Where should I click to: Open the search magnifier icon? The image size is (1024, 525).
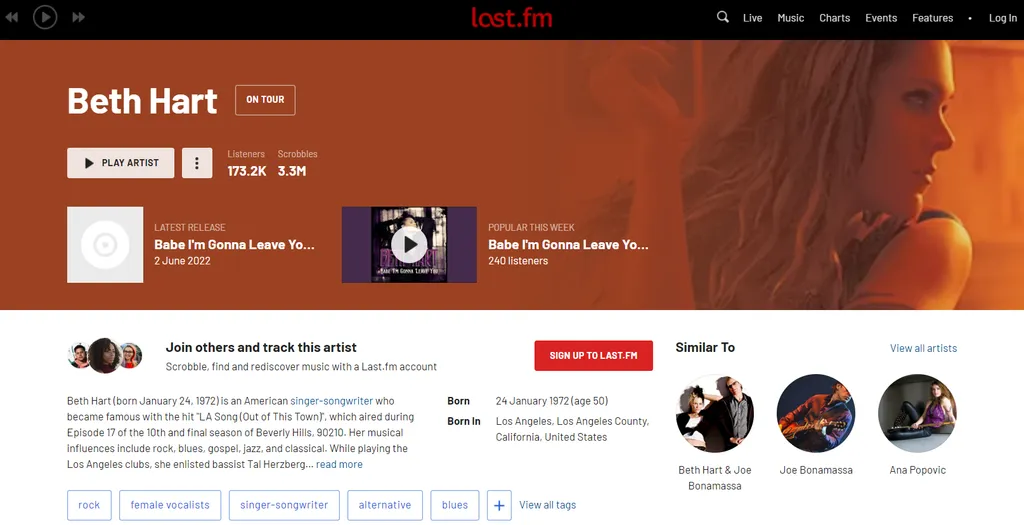pyautogui.click(x=722, y=17)
